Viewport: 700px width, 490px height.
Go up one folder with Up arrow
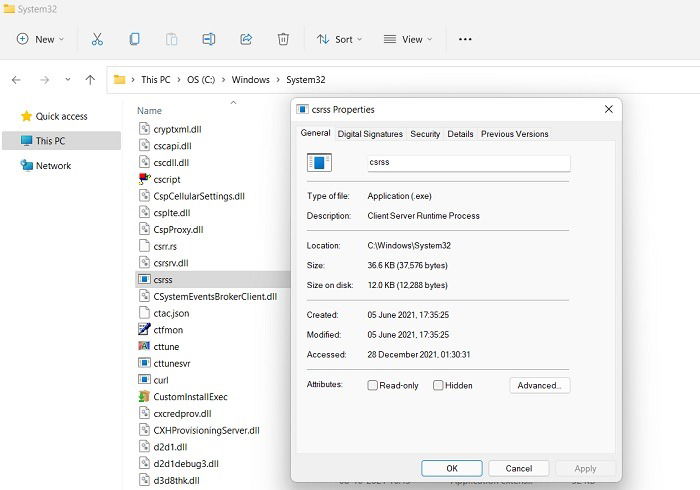[90, 80]
